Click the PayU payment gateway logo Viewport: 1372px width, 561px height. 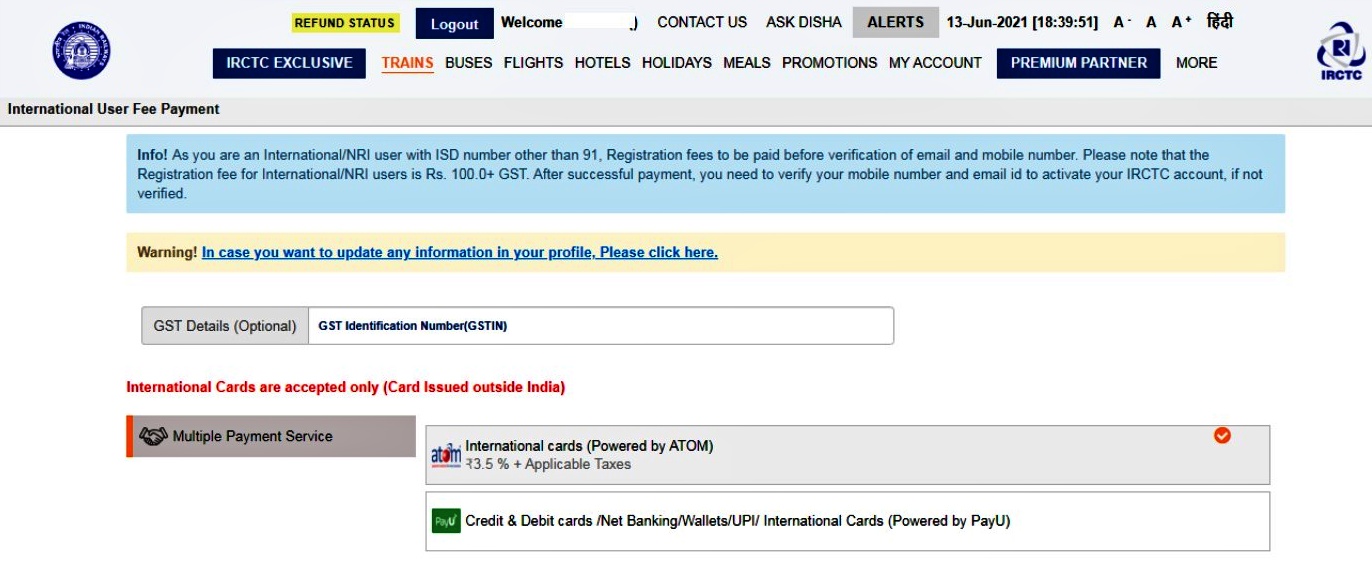pos(446,521)
